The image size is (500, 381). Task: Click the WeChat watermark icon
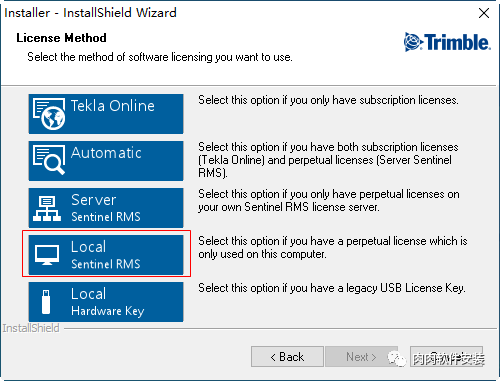click(x=397, y=358)
